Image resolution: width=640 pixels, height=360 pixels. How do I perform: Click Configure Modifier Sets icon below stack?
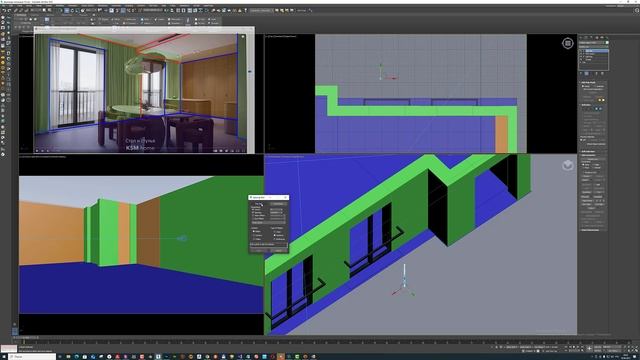tap(602, 73)
